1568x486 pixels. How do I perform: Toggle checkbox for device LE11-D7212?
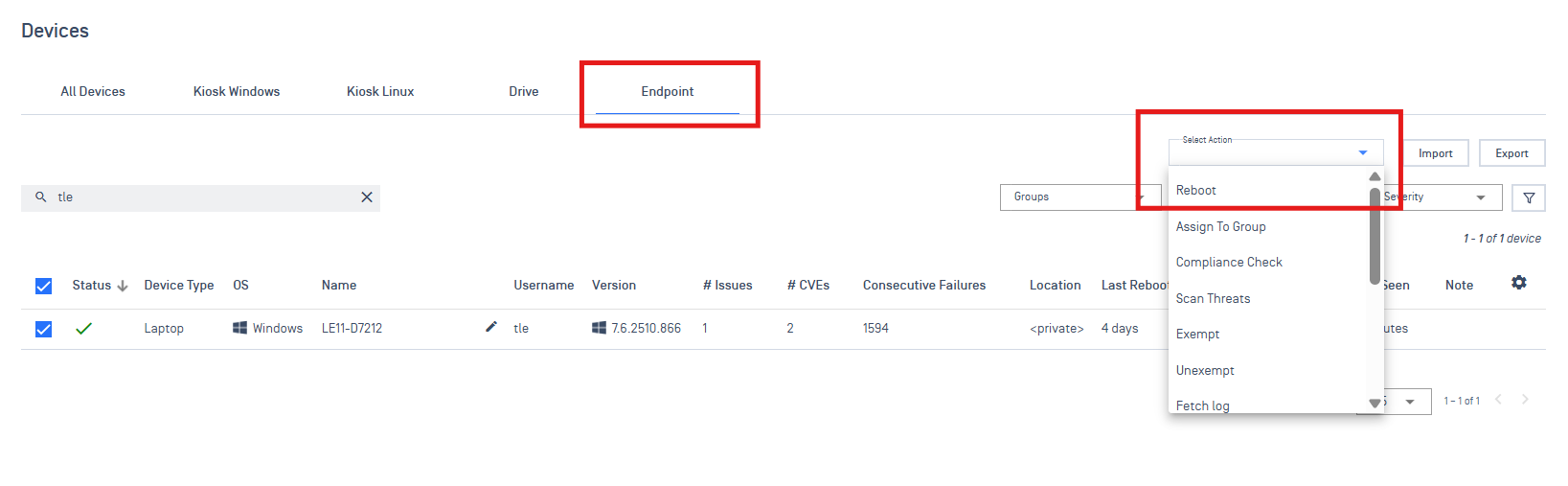point(43,329)
